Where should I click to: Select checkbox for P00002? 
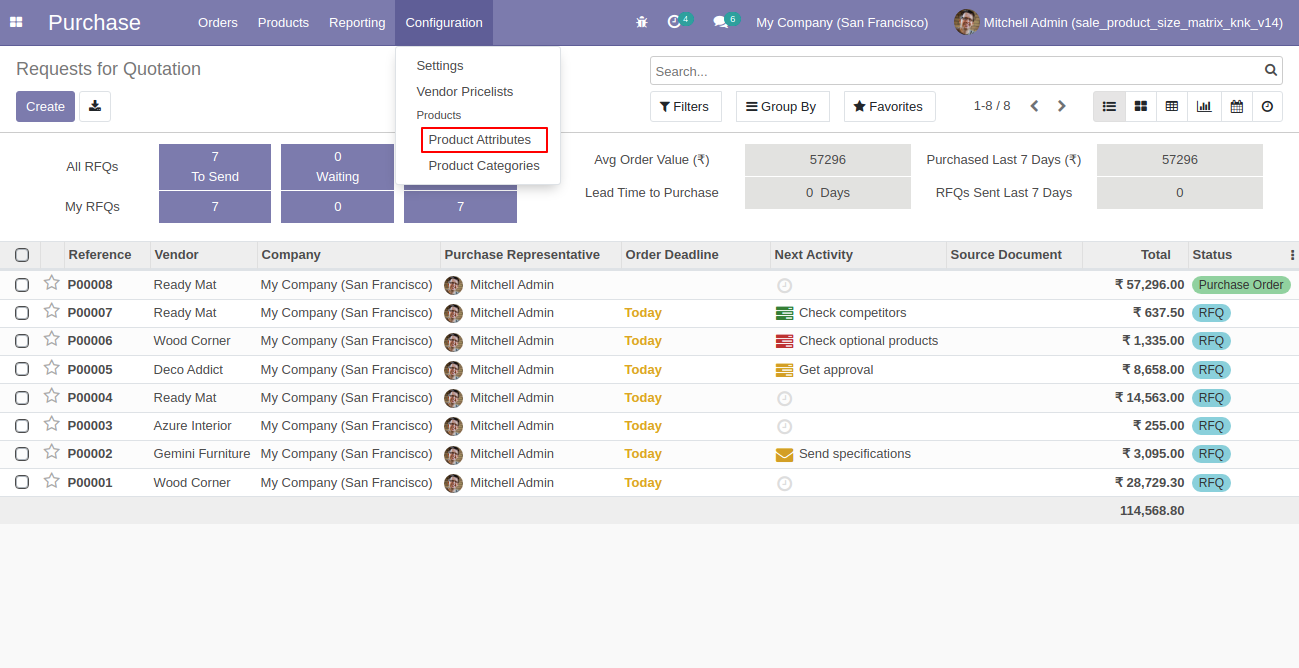coord(22,454)
